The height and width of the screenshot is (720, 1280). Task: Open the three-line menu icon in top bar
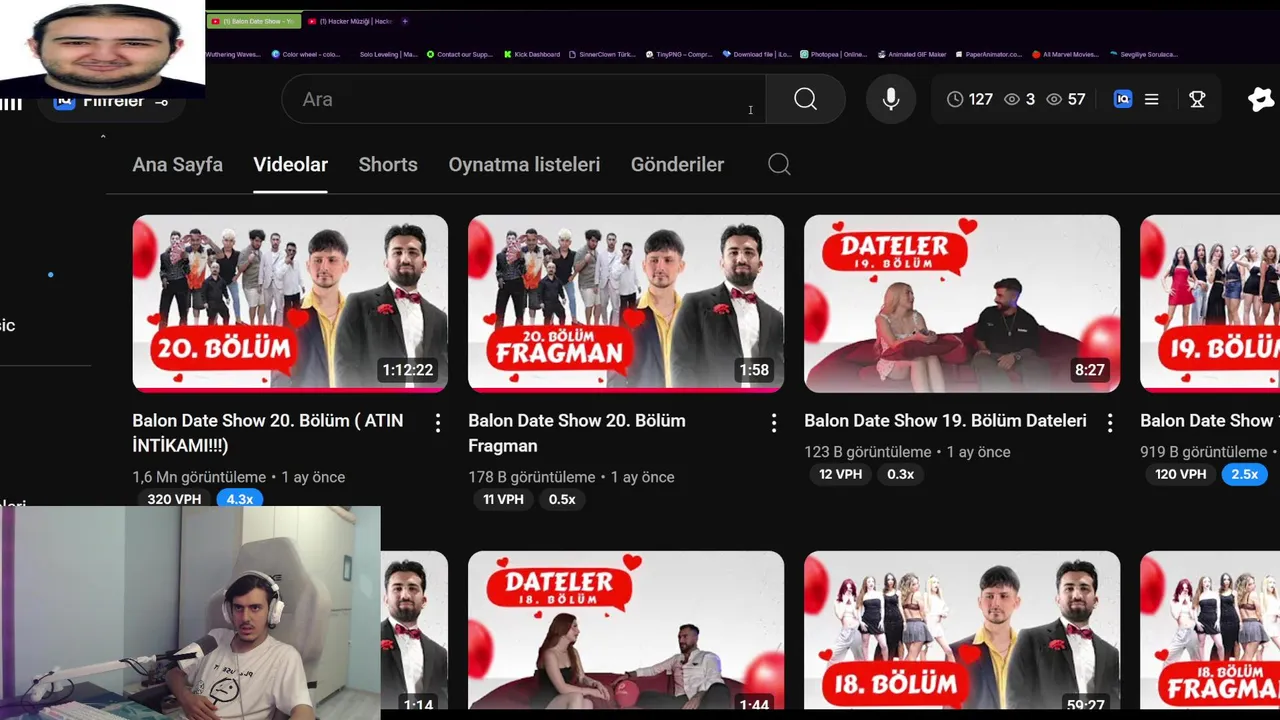(x=1152, y=99)
